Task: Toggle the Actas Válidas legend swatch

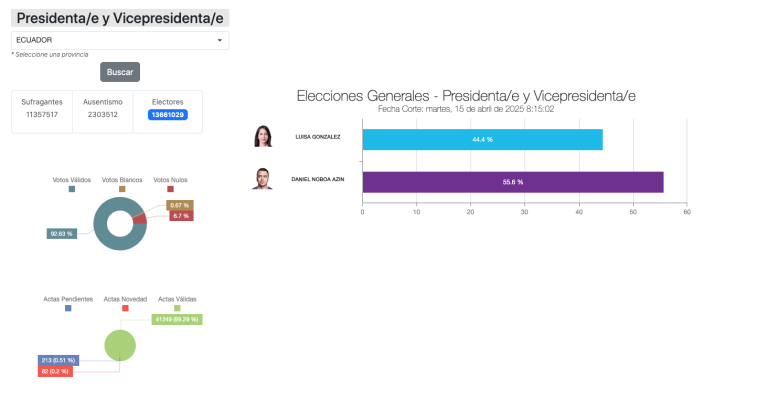Action: [177, 308]
